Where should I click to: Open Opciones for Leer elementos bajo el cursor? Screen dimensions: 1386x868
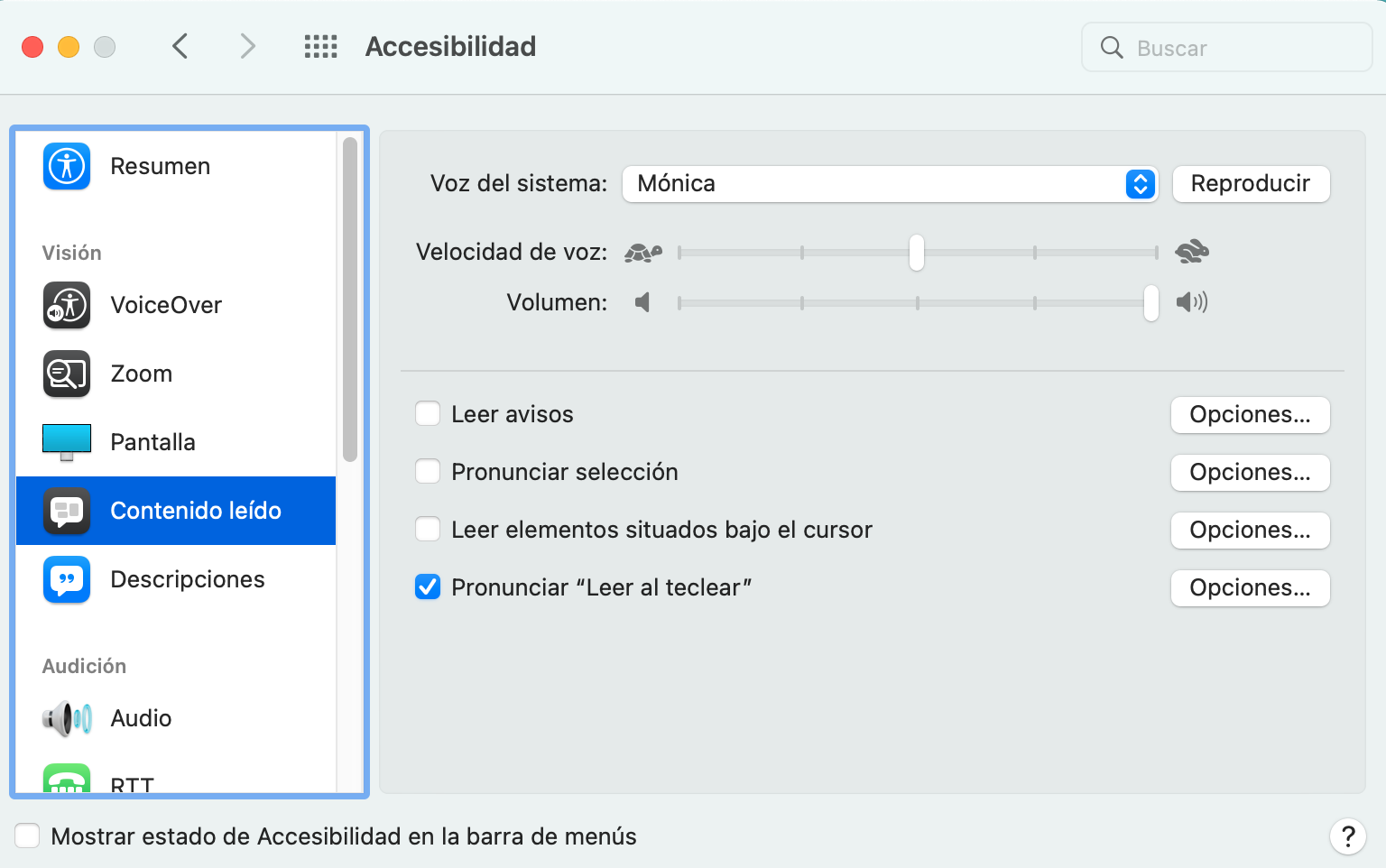(x=1250, y=531)
